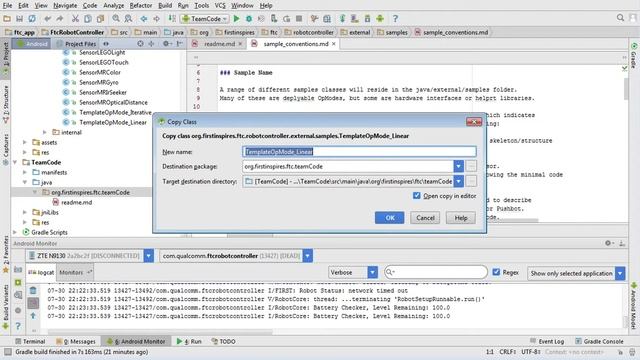Click the green Run play icon
The width and height of the screenshot is (640, 360).
(x=236, y=18)
